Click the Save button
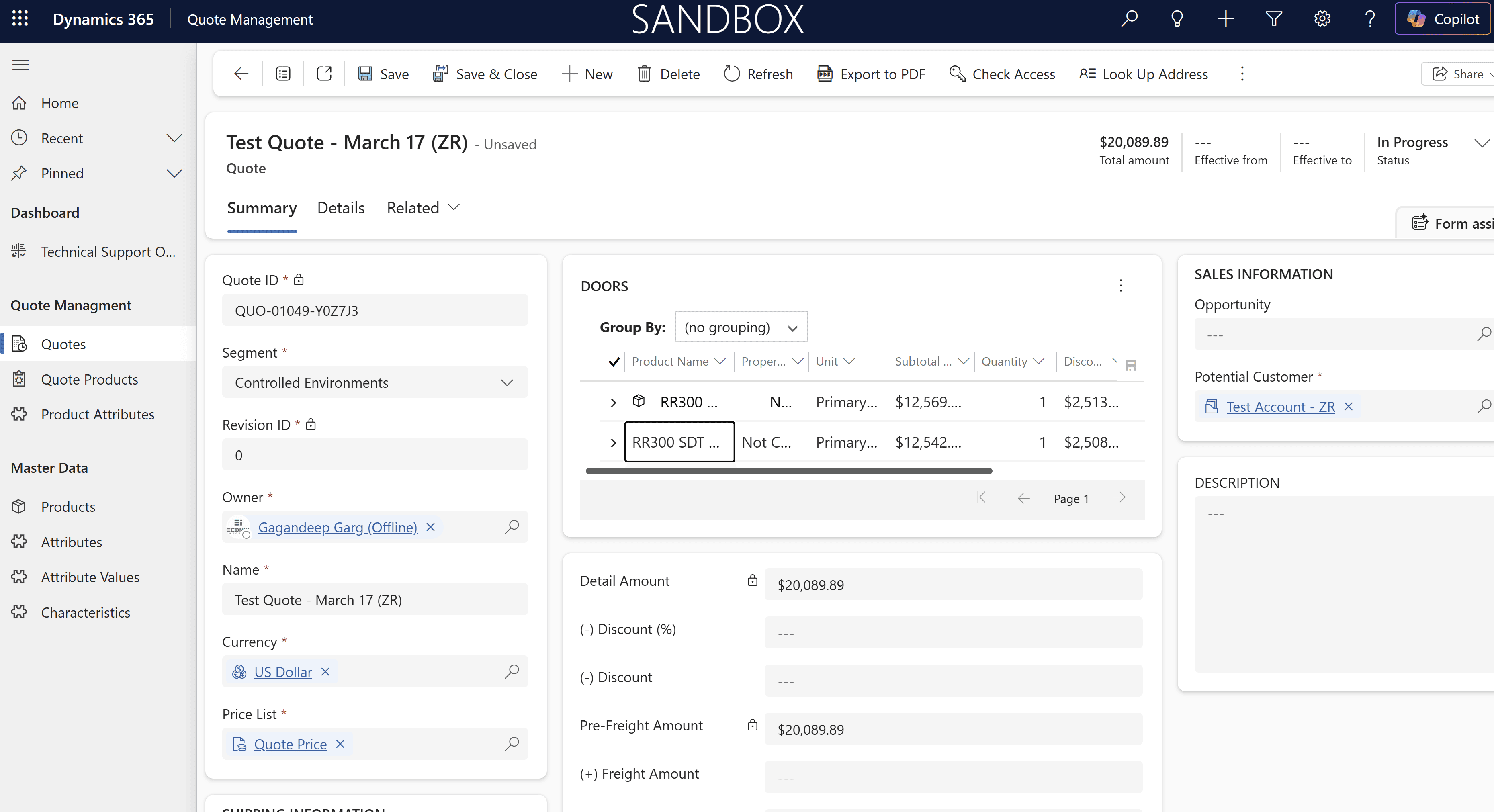 [x=383, y=74]
